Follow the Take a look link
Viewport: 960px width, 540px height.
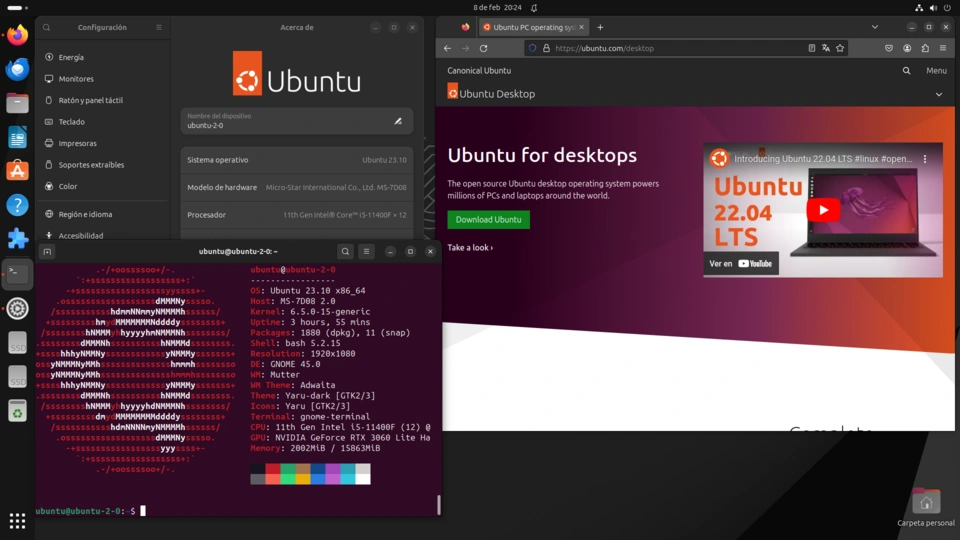tap(470, 248)
